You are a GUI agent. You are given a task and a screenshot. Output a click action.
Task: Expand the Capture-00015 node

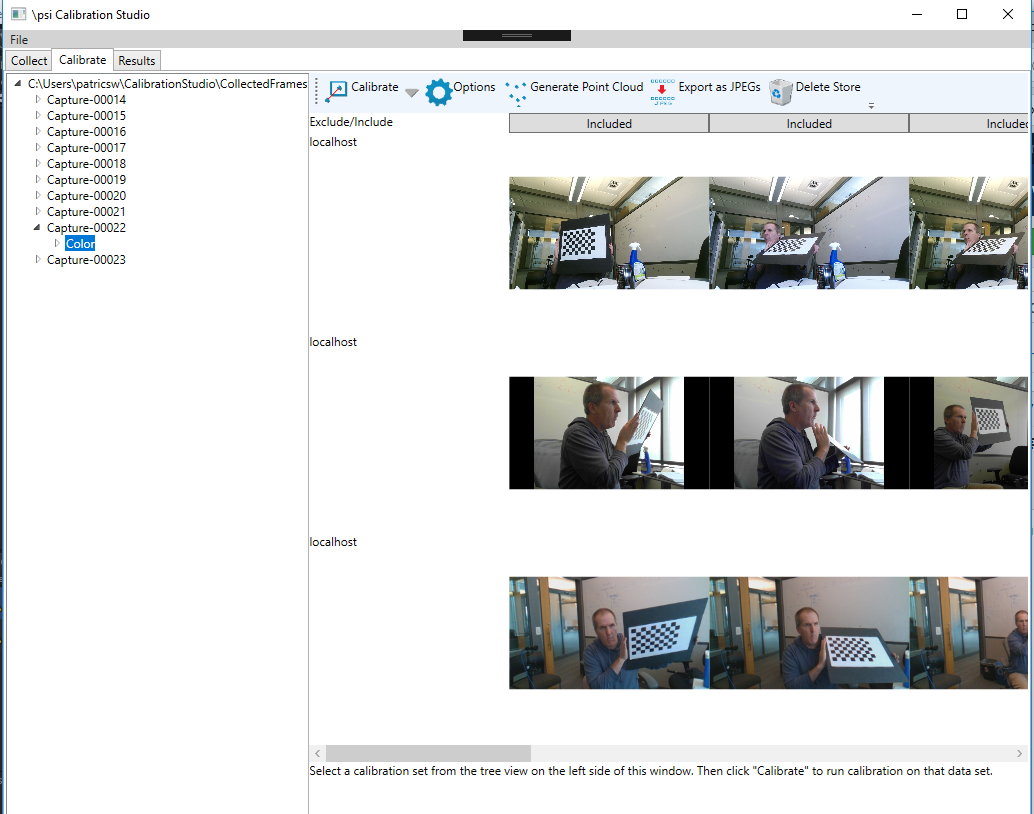point(38,115)
